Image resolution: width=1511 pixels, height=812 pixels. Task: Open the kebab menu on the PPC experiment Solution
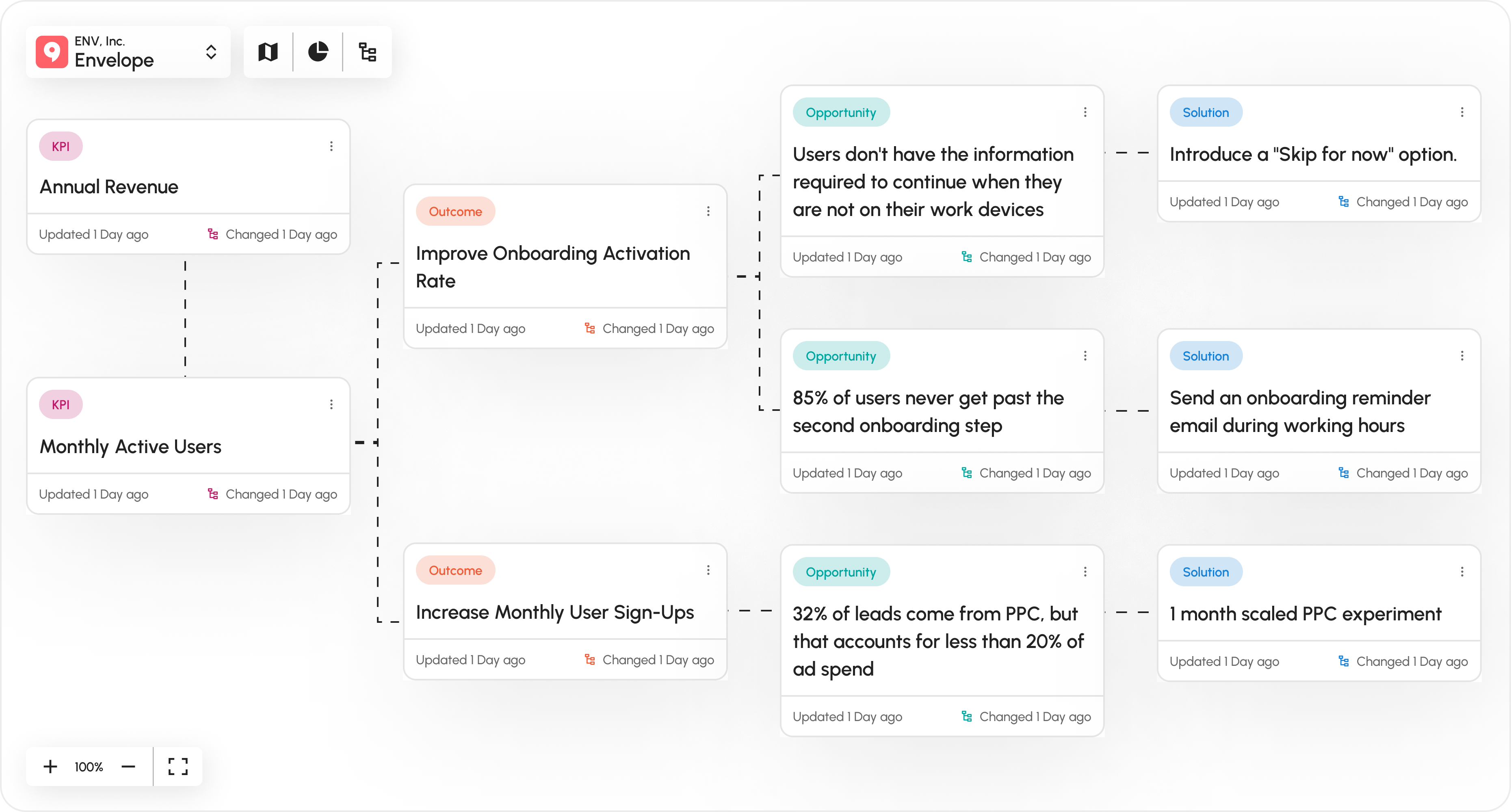[x=1462, y=572]
